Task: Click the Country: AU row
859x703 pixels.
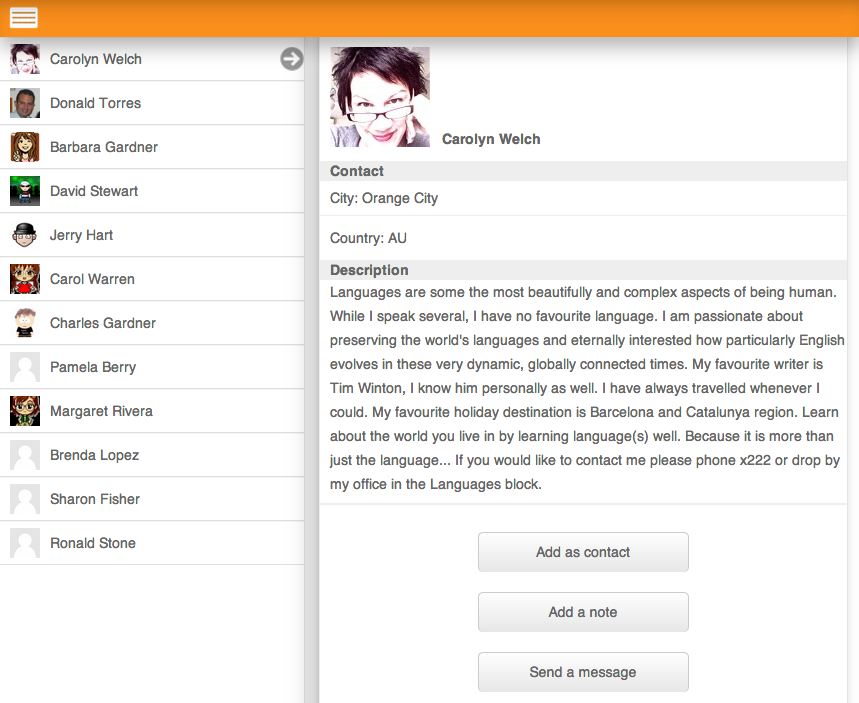Action: (583, 238)
